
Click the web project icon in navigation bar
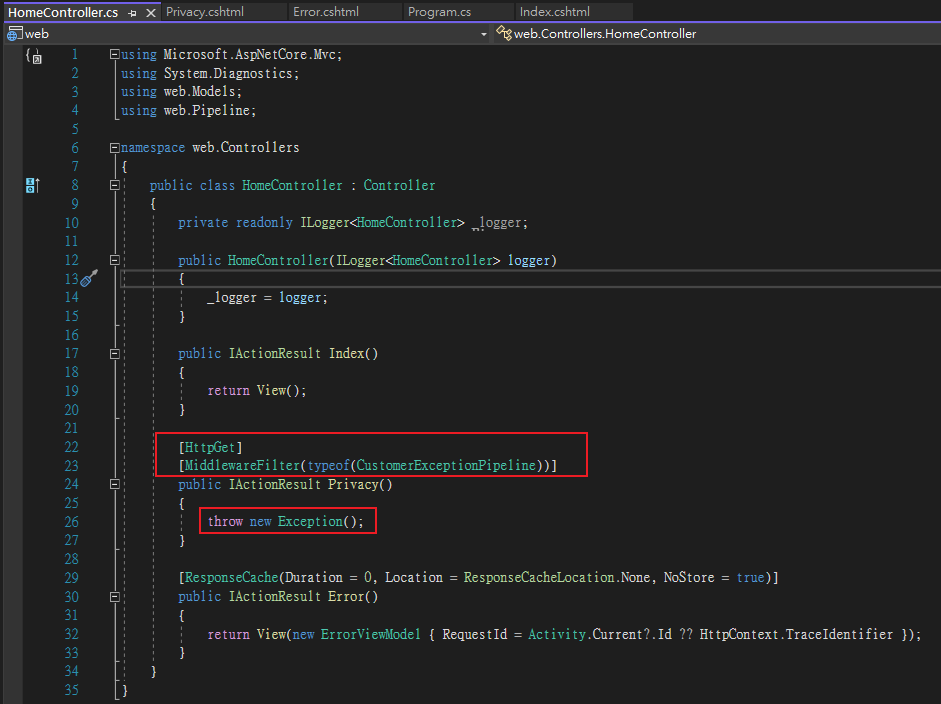(x=14, y=34)
